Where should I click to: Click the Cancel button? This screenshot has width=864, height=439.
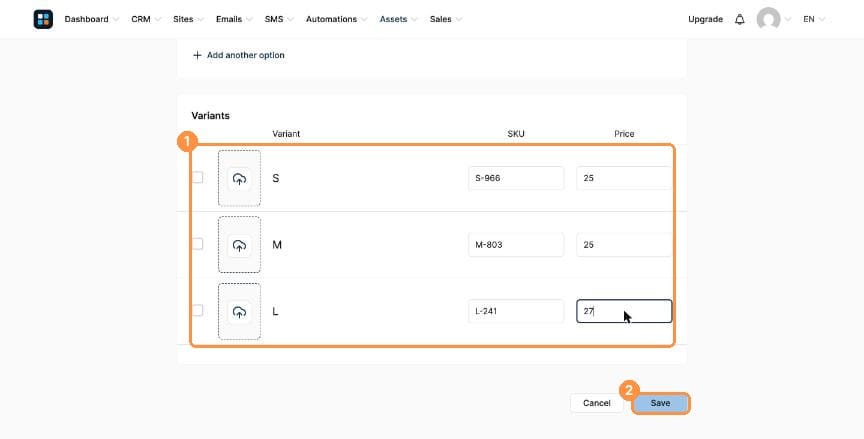click(597, 403)
